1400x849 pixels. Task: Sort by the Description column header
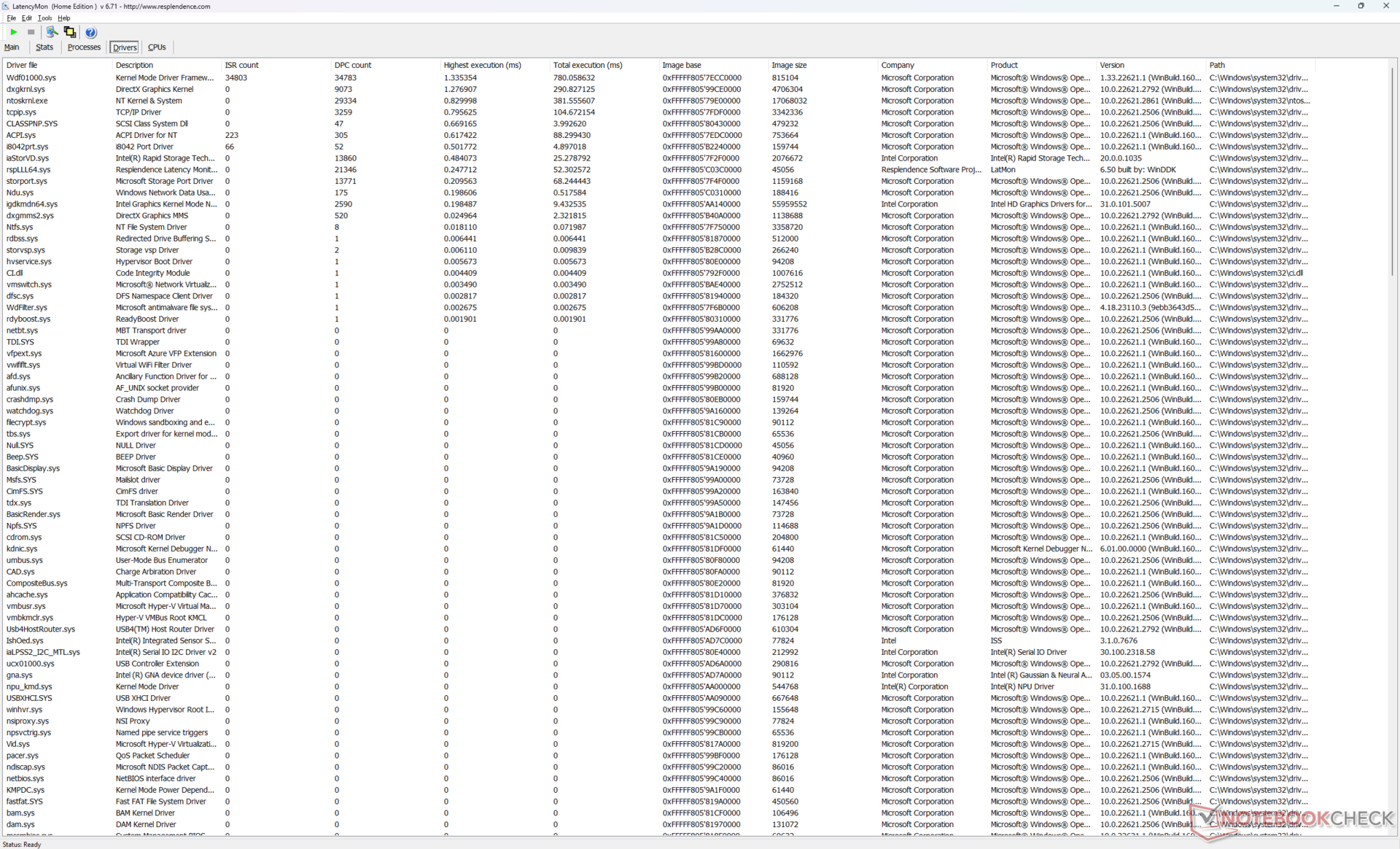tap(166, 65)
